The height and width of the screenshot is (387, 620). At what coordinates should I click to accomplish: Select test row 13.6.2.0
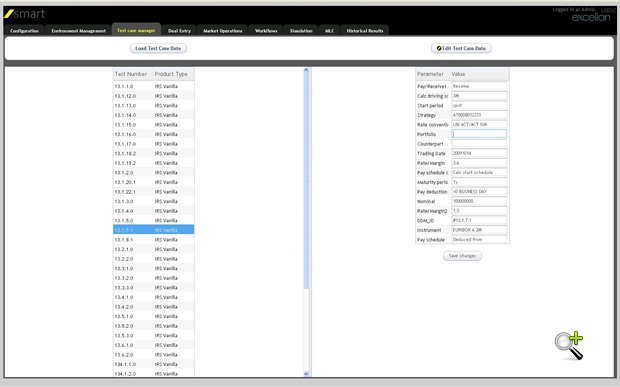153,355
